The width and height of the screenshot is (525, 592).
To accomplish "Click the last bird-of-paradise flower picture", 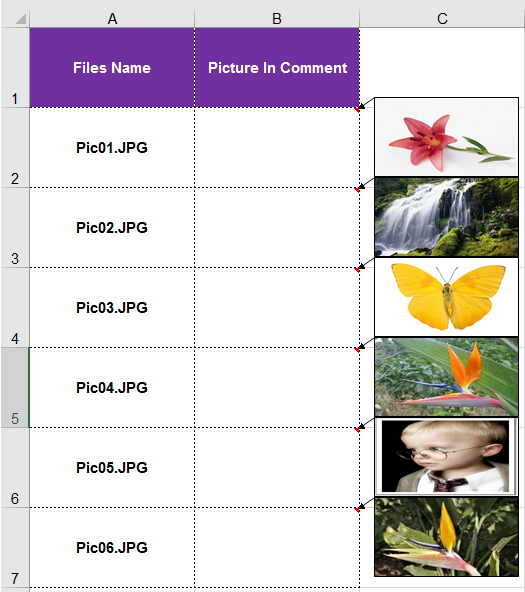I will pos(446,537).
